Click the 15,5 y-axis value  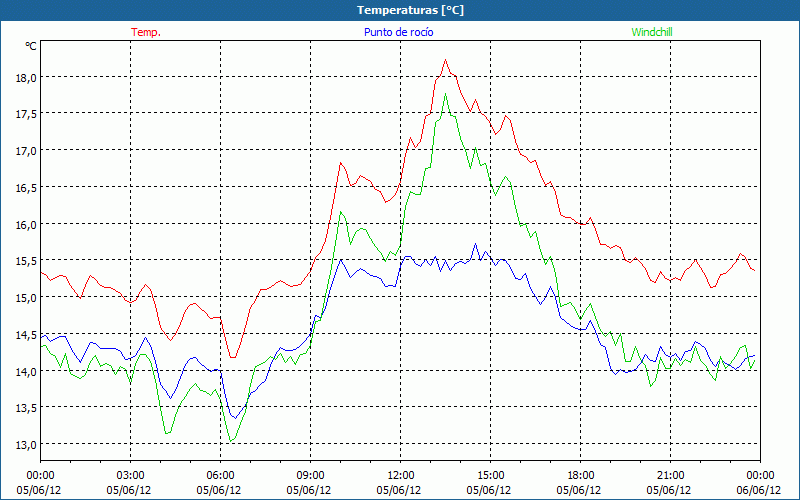pyautogui.click(x=26, y=261)
